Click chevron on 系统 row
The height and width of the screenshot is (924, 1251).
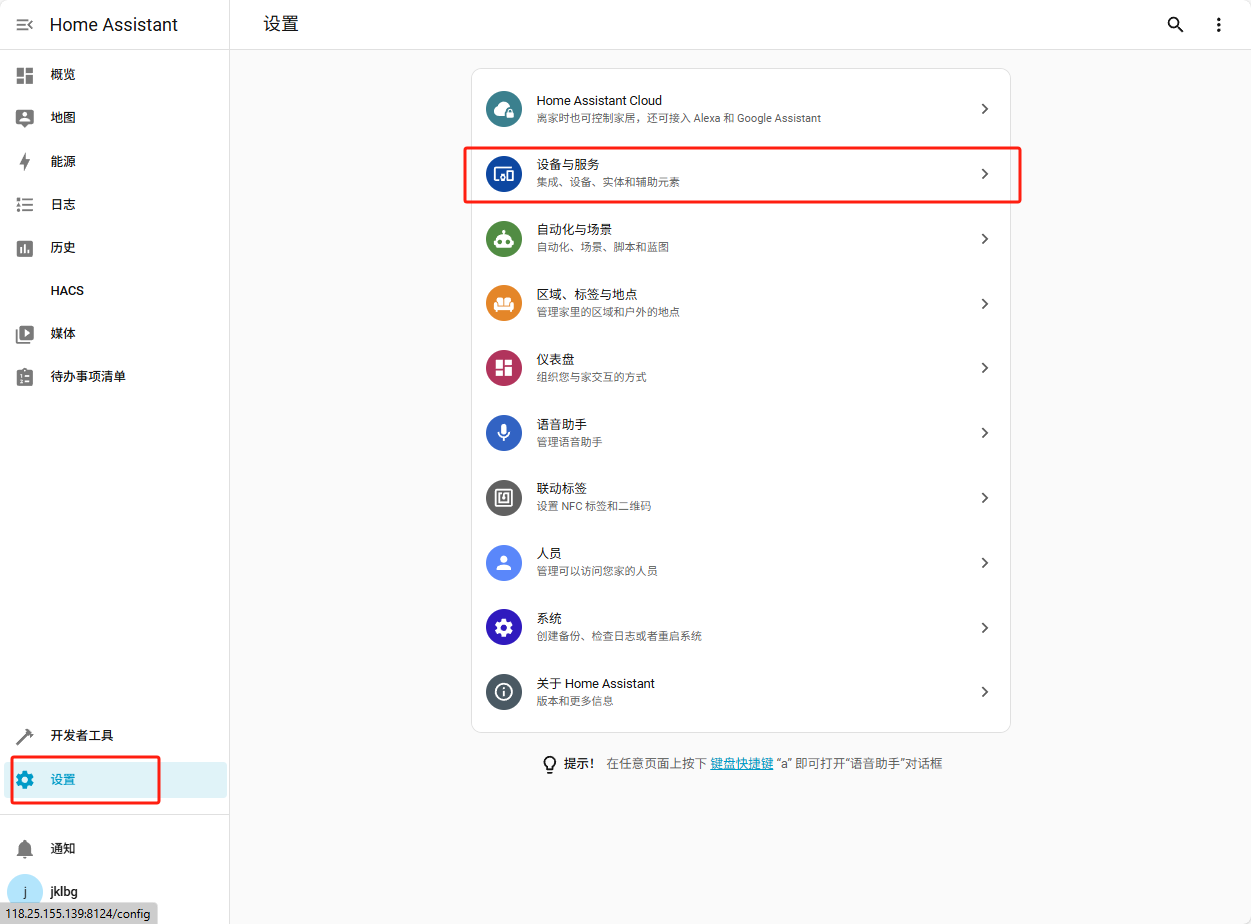(x=985, y=628)
